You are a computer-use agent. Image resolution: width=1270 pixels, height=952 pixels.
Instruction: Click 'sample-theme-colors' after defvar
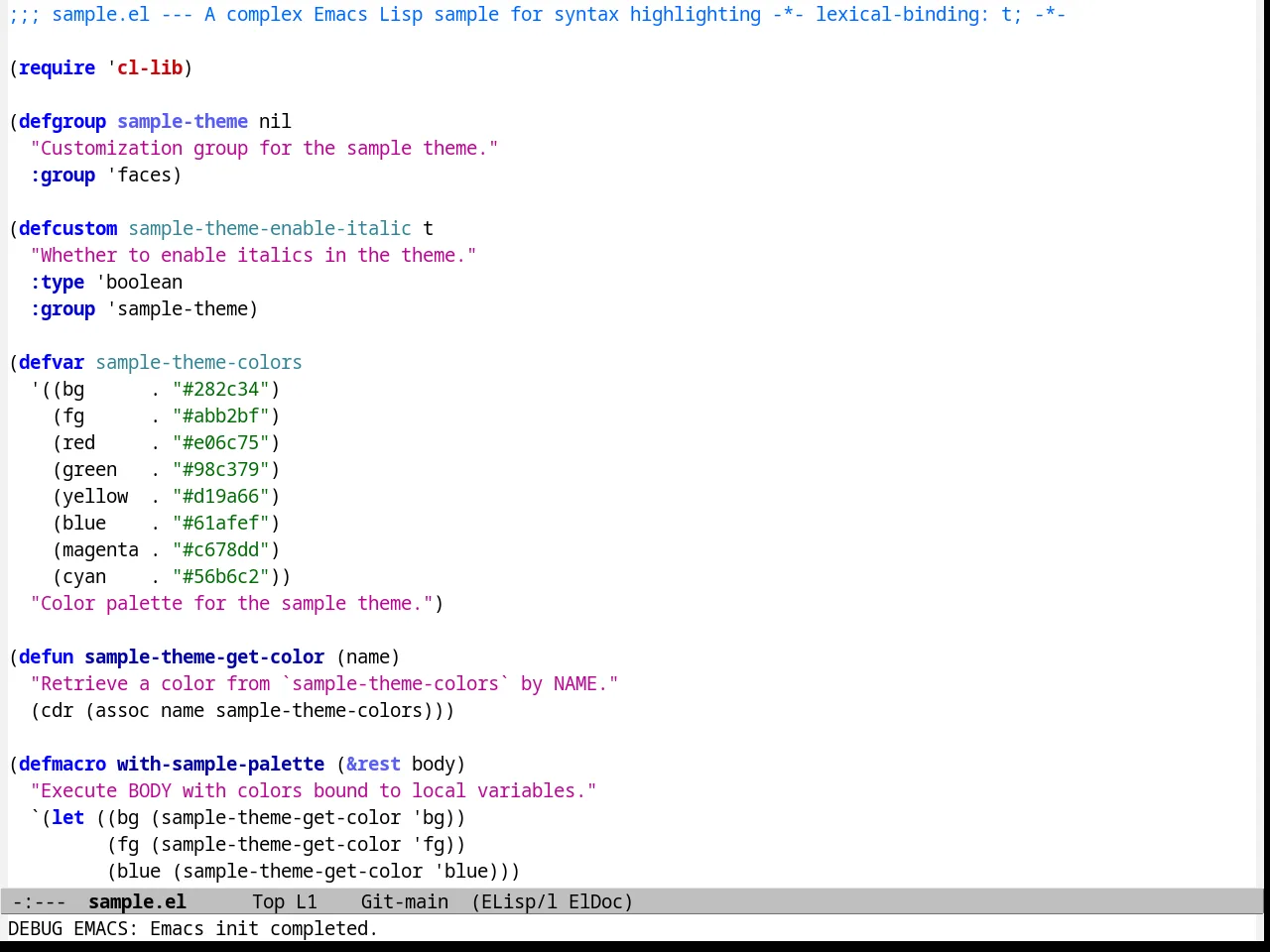click(x=198, y=362)
